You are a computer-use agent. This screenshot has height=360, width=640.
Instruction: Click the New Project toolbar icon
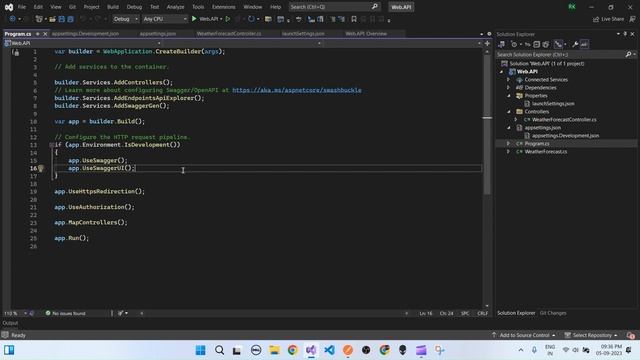tap(39, 19)
